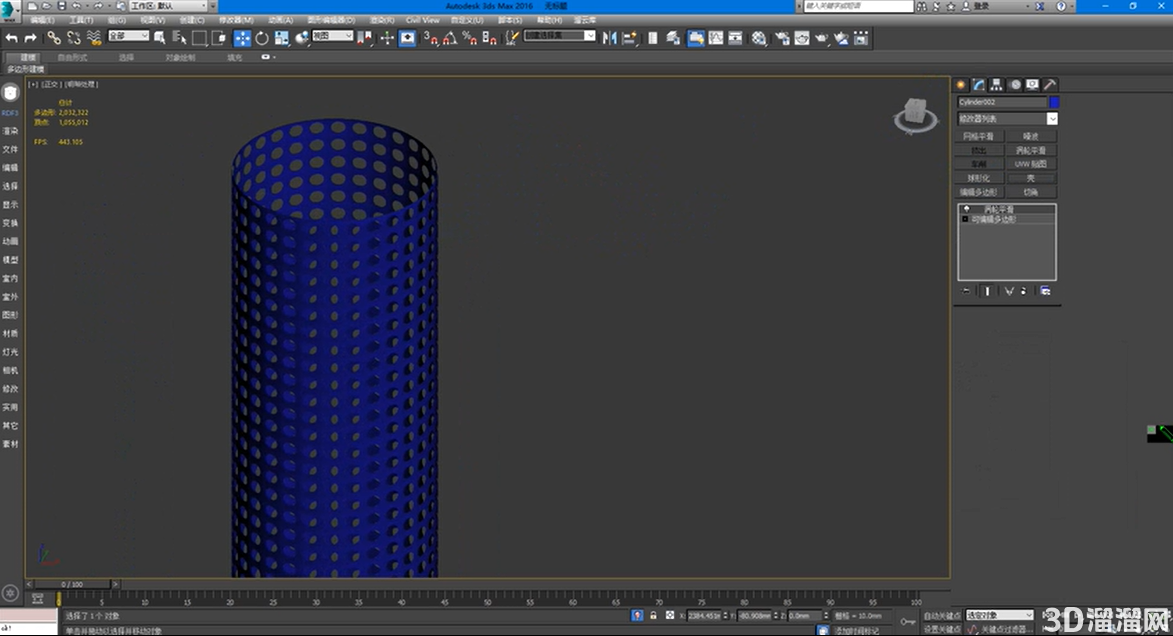Enable the selection lock toggle
This screenshot has width=1173, height=636.
click(x=653, y=616)
